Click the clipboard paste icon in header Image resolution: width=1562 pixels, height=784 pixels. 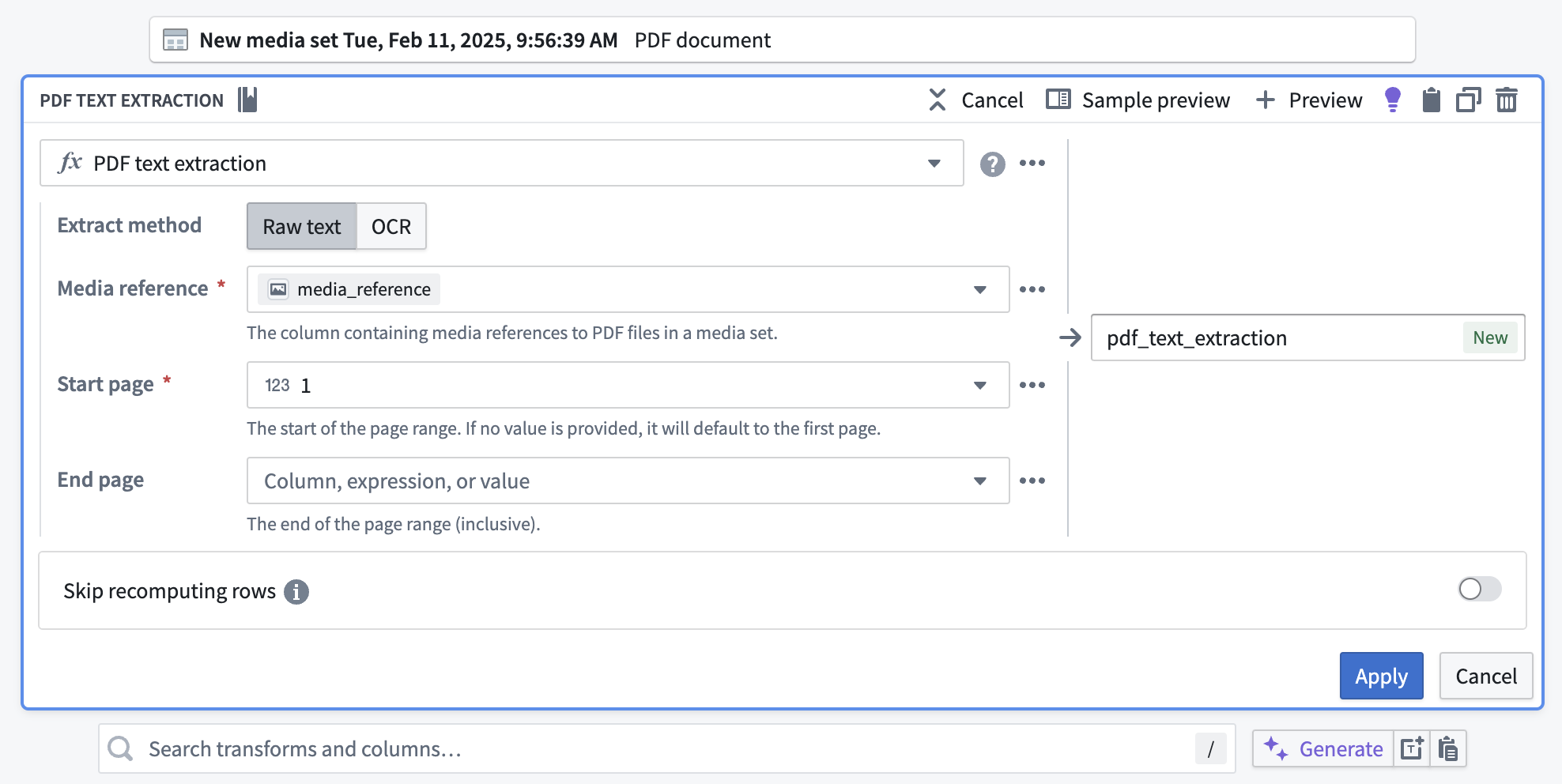[x=1431, y=100]
